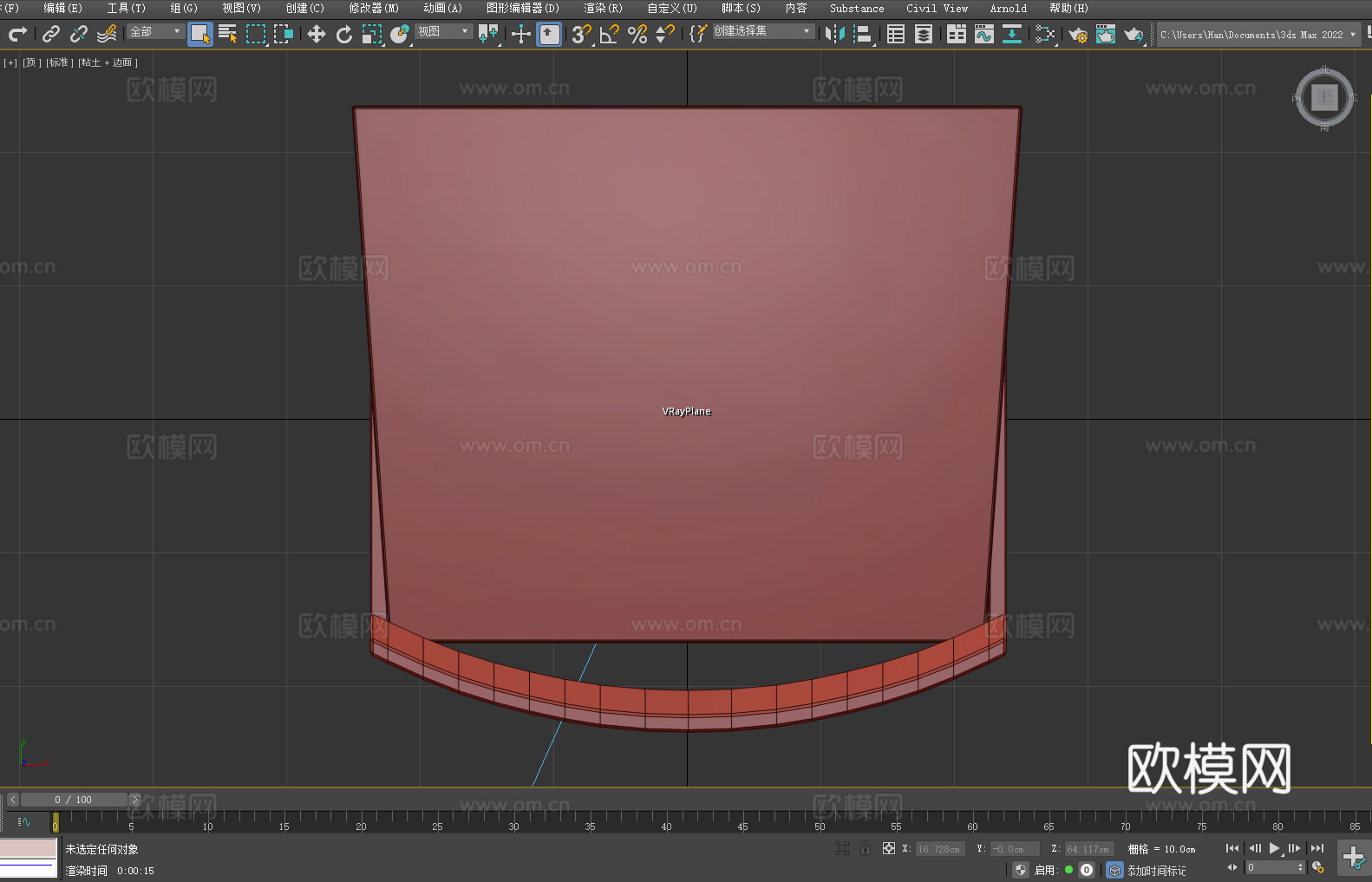
Task: Click the ViewCube top face
Action: [x=1324, y=97]
